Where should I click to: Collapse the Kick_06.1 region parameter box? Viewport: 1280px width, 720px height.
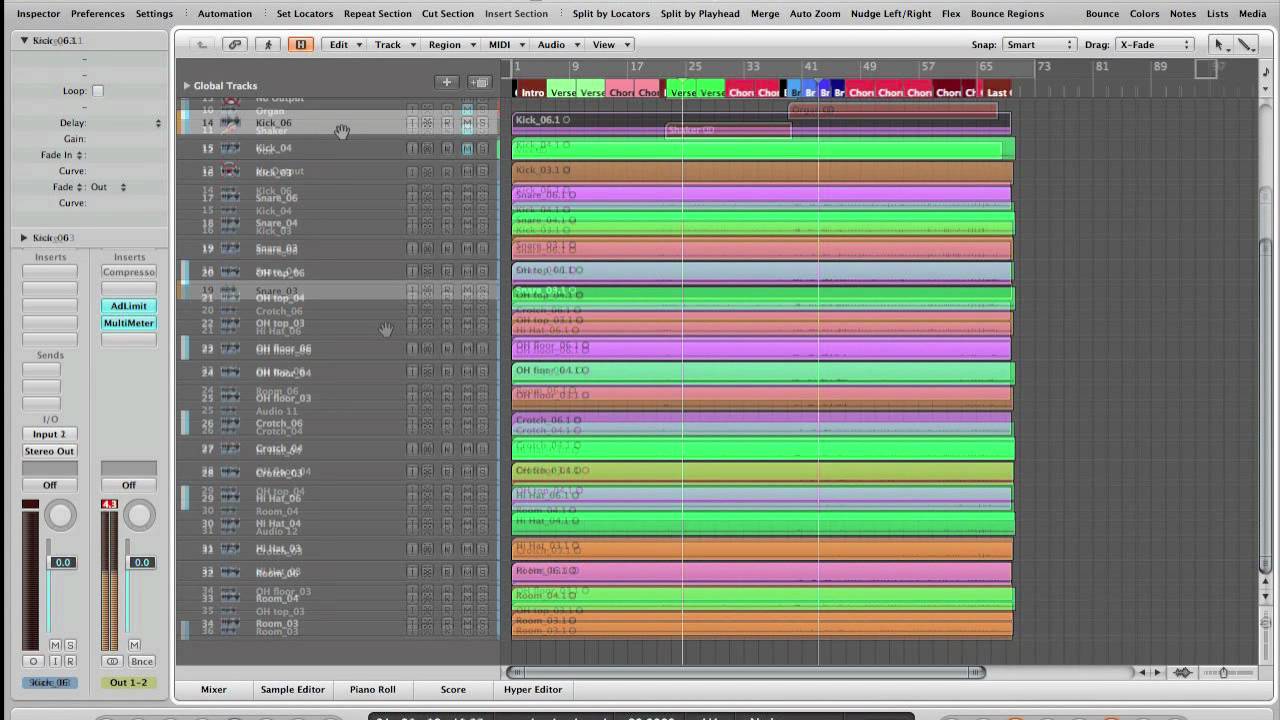click(24, 40)
